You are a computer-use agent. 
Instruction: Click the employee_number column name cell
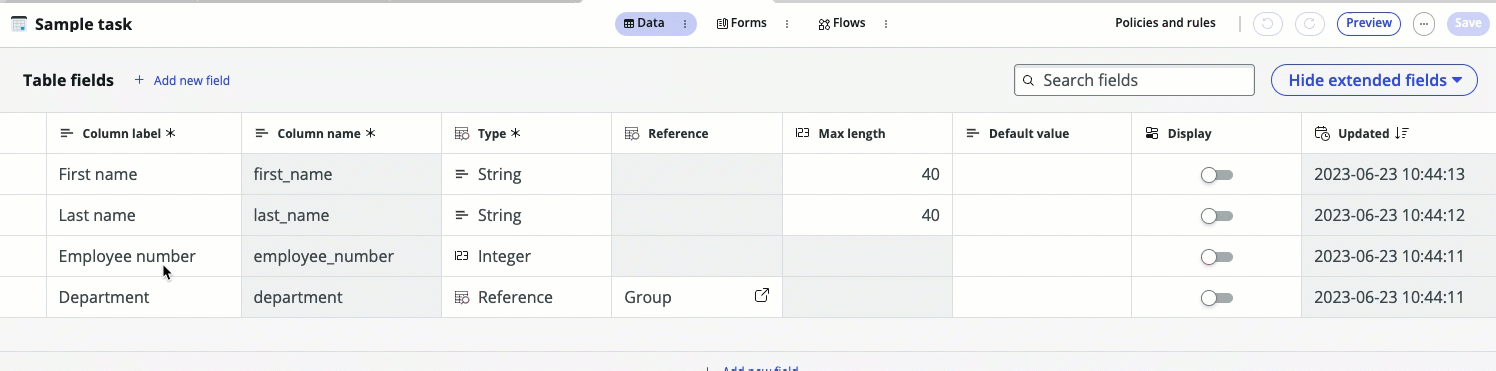click(x=341, y=256)
